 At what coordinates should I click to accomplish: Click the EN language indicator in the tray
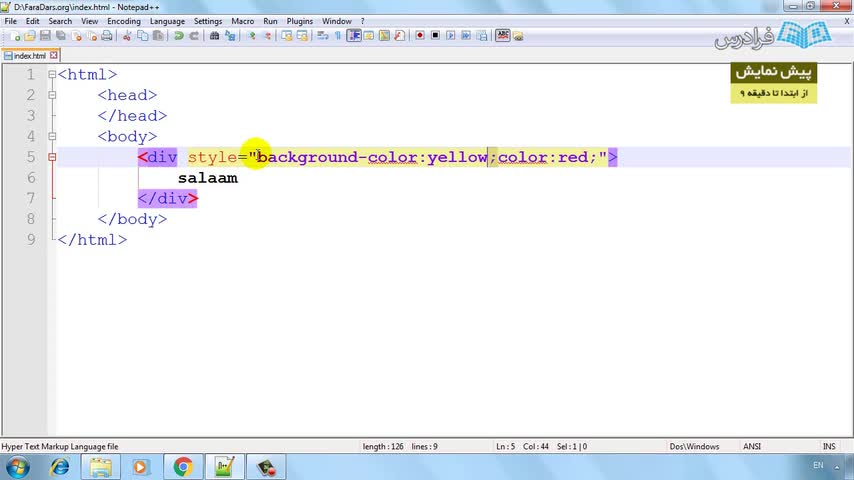tap(818, 465)
